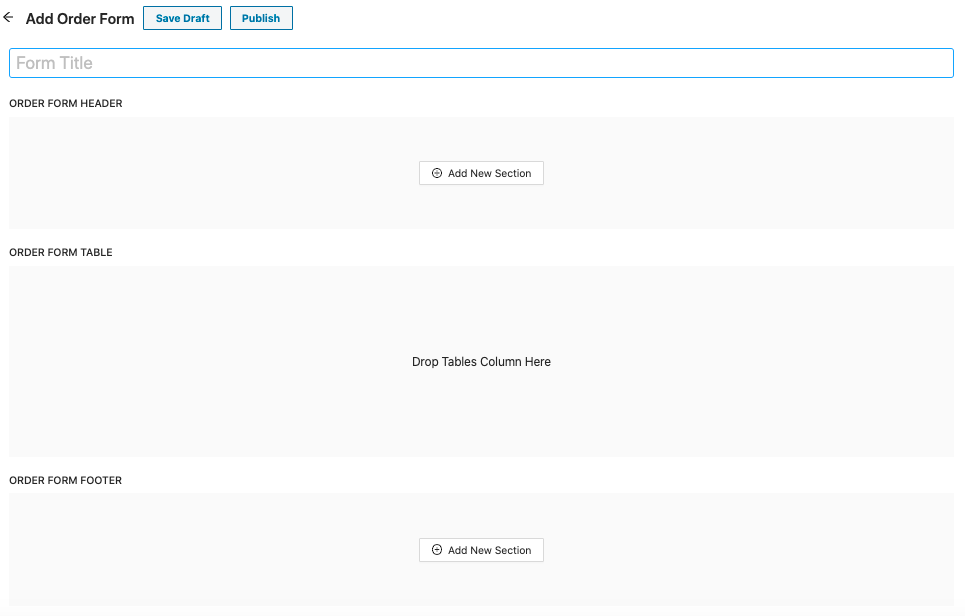This screenshot has height=616, width=965.
Task: Click the right end of Form Title field
Action: pos(930,63)
